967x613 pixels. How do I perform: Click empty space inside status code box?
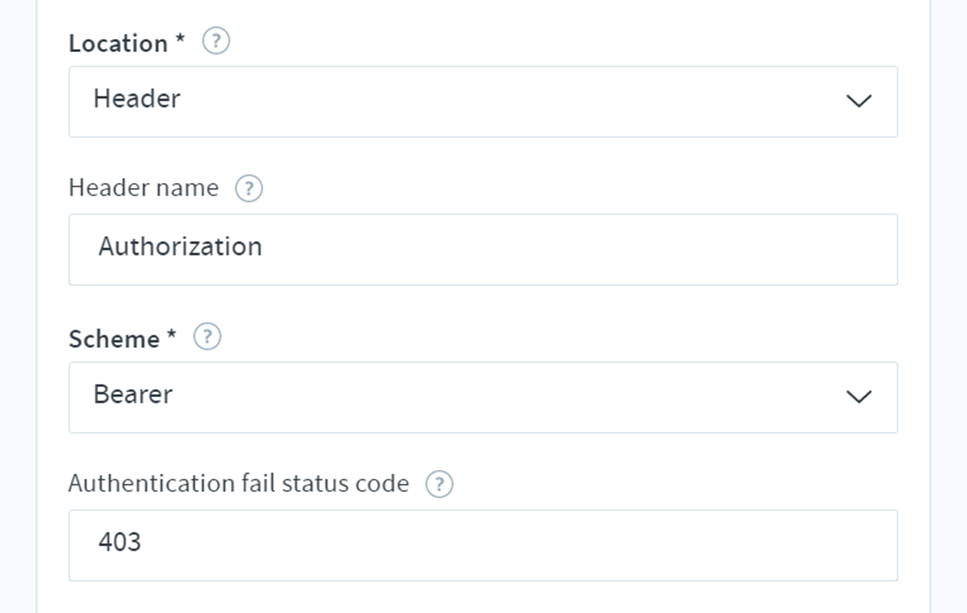point(518,545)
